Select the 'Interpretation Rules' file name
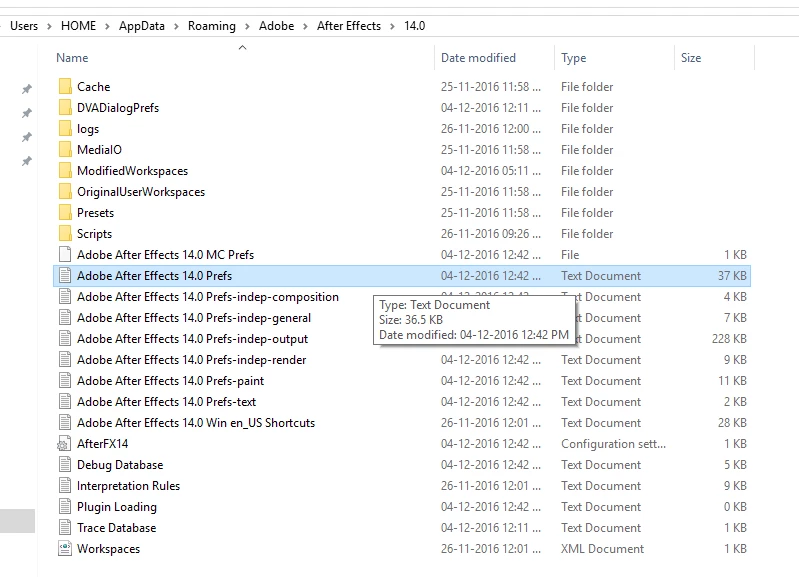 tap(128, 486)
